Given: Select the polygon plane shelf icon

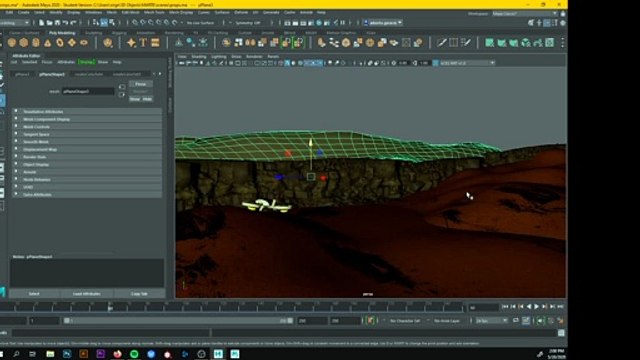Looking at the screenshot, I should pos(72,42).
